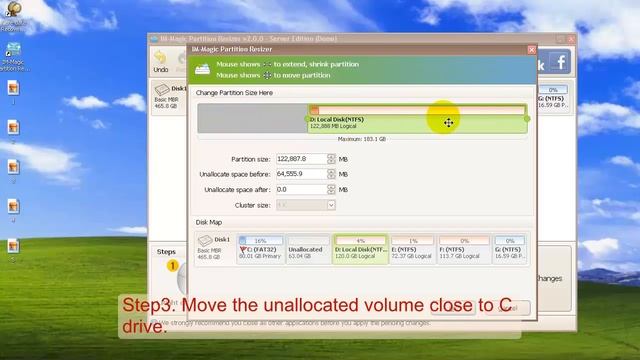This screenshot has height=360, width=640.
Task: Click the keyboard-hand icon in the green banner
Action: [202, 69]
